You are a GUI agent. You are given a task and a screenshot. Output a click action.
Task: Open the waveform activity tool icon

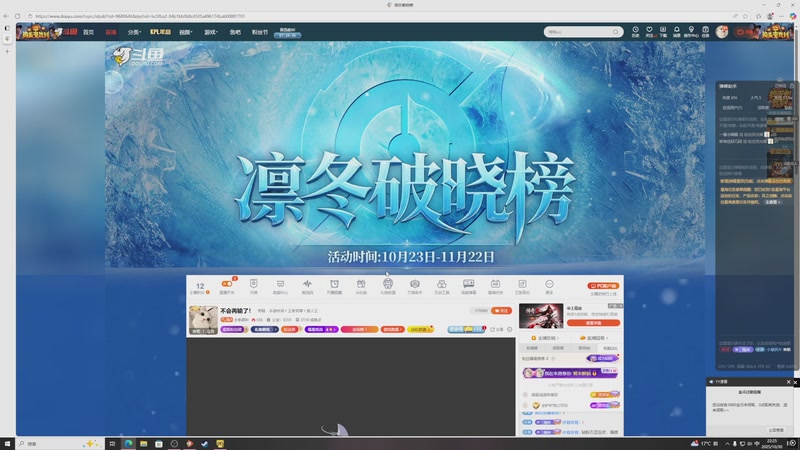(307, 284)
